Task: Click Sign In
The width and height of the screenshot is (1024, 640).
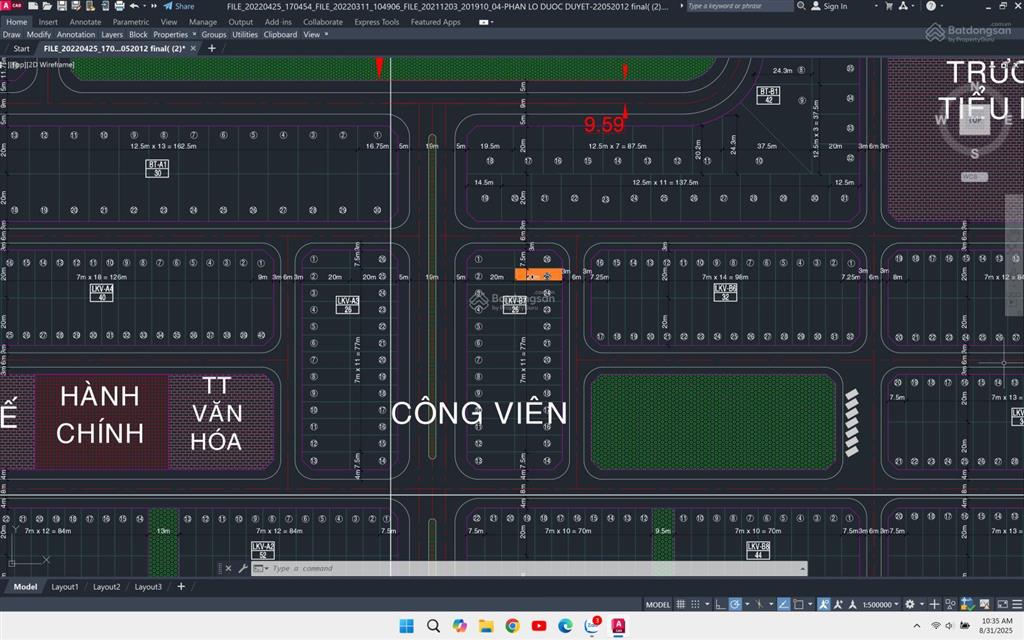Action: click(829, 6)
